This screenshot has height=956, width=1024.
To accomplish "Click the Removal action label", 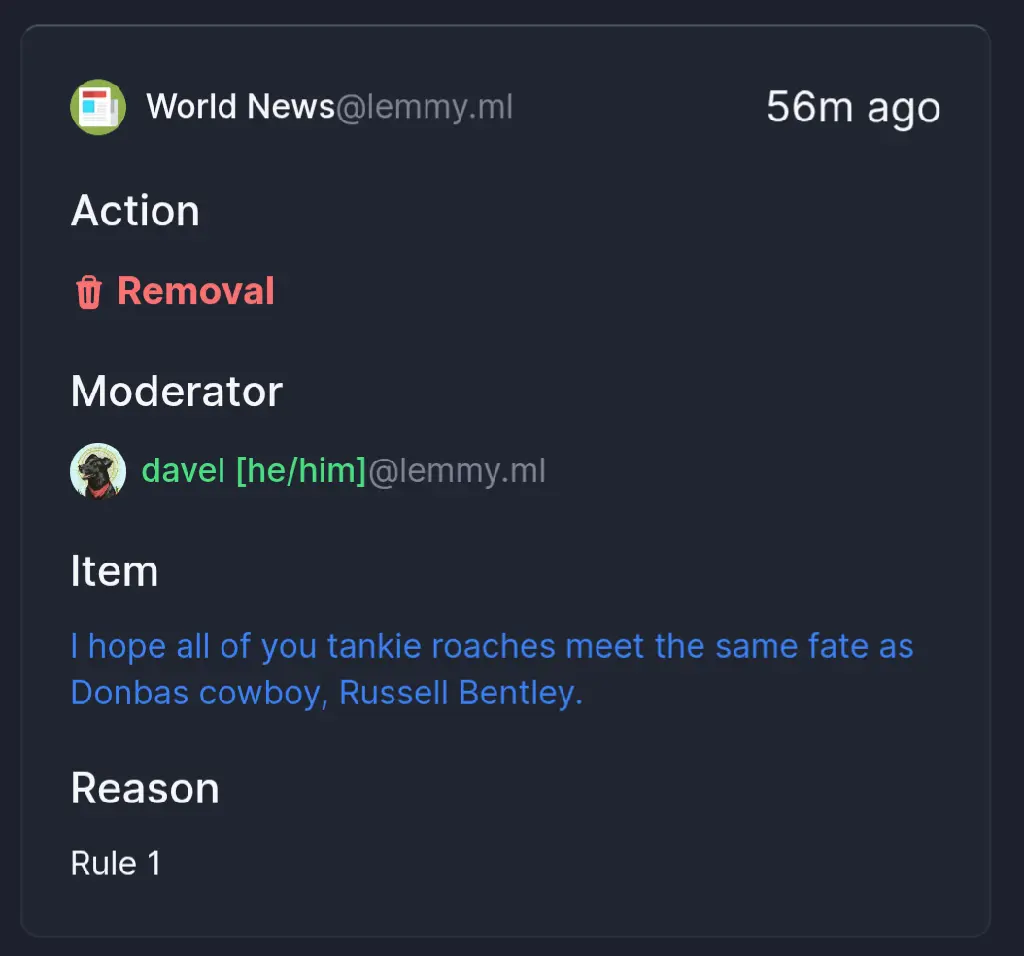I will tap(195, 291).
